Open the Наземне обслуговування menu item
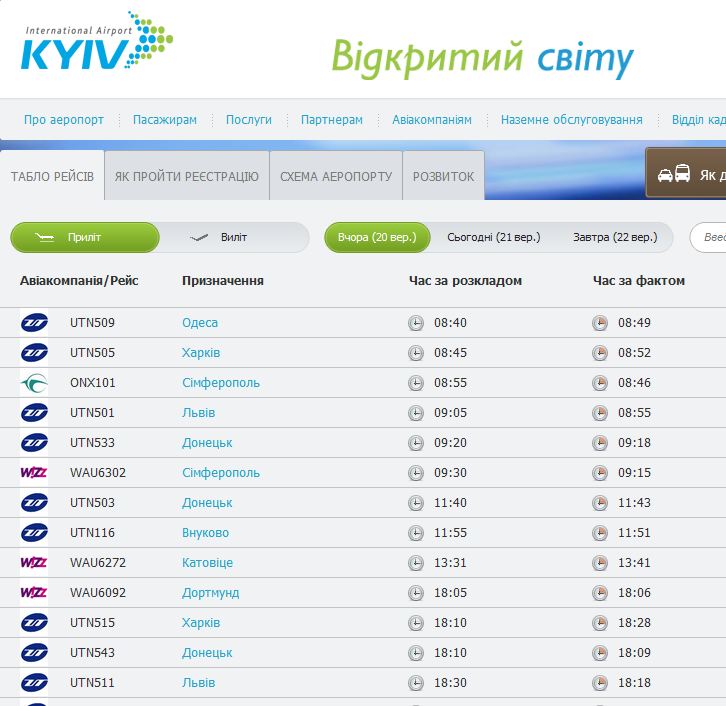726x706 pixels. [x=571, y=120]
